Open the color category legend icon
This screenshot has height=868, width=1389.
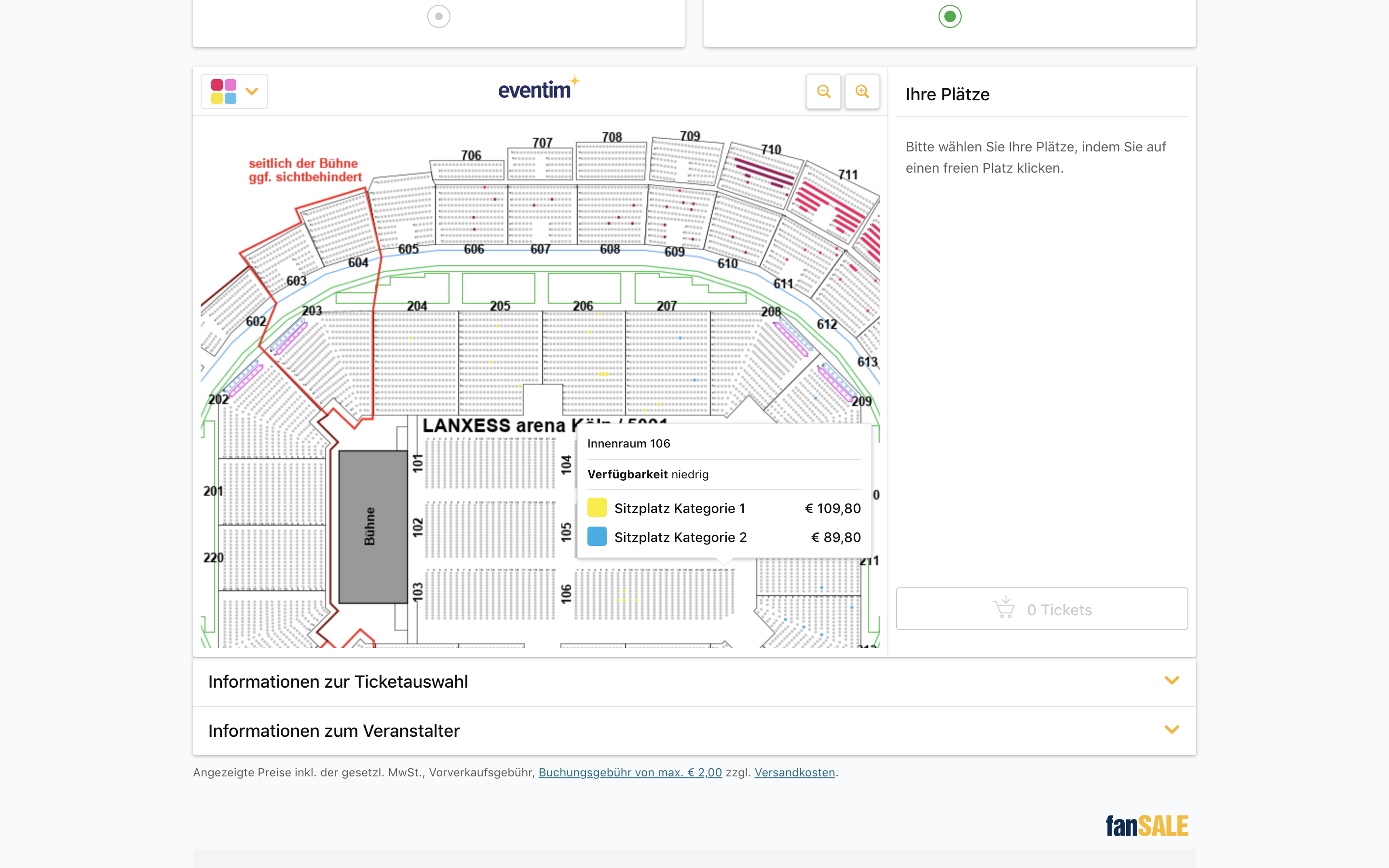pos(224,92)
